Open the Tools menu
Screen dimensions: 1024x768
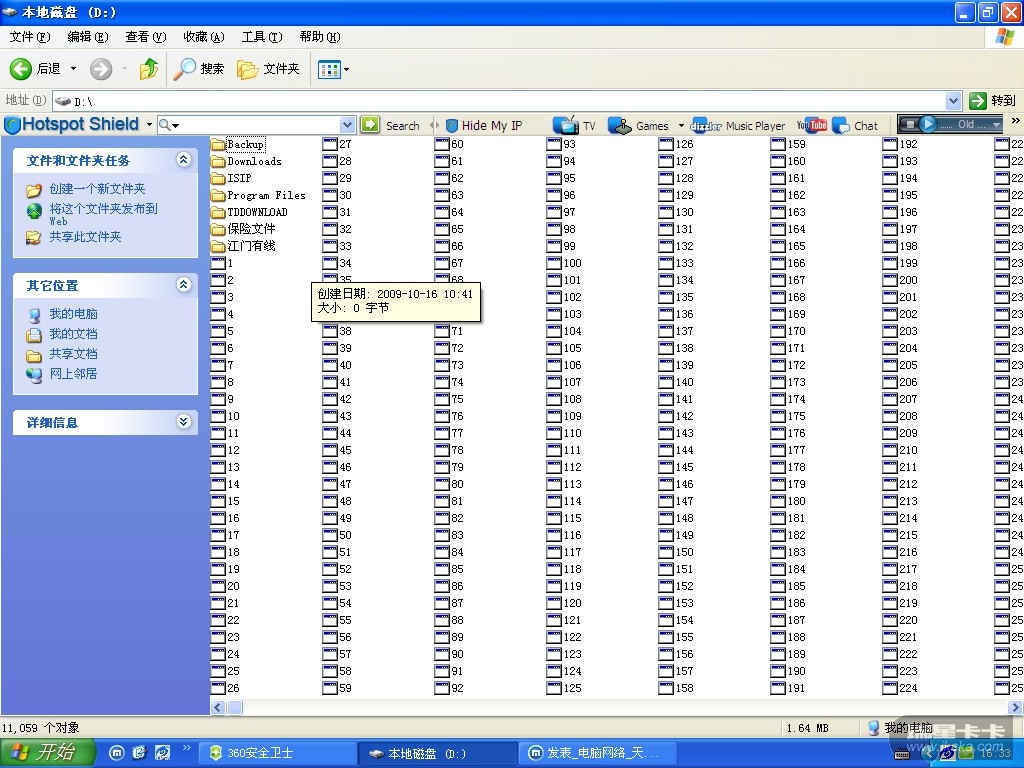262,37
